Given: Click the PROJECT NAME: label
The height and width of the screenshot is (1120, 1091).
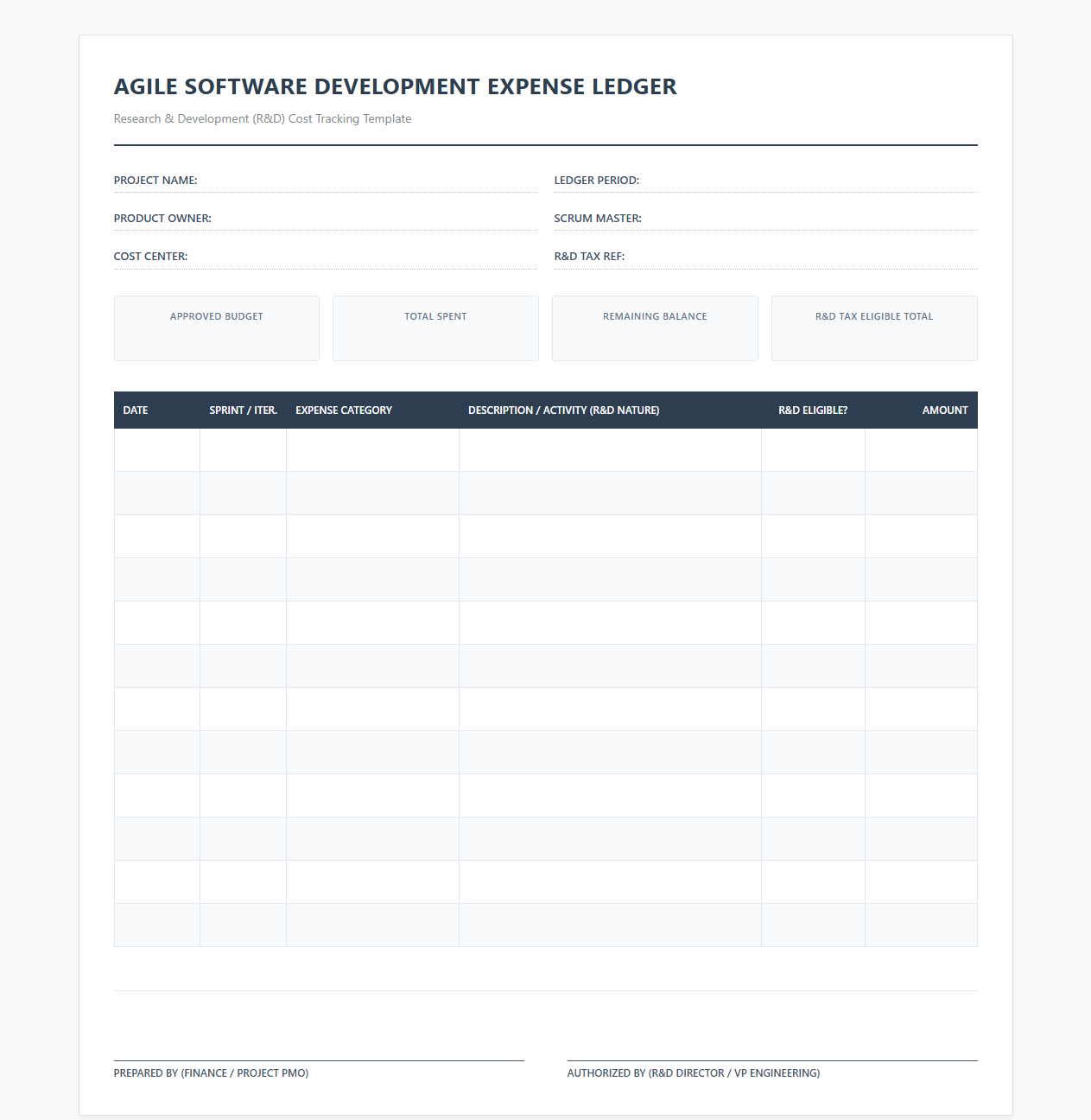Looking at the screenshot, I should coord(155,181).
